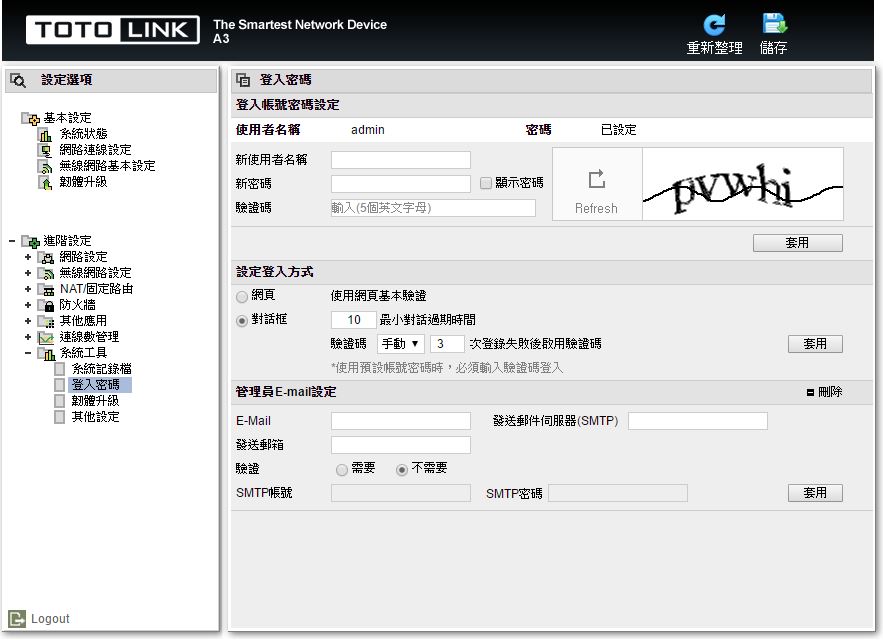Click 套用 for admin E-mail settings
The width and height of the screenshot is (883, 640).
click(x=815, y=493)
